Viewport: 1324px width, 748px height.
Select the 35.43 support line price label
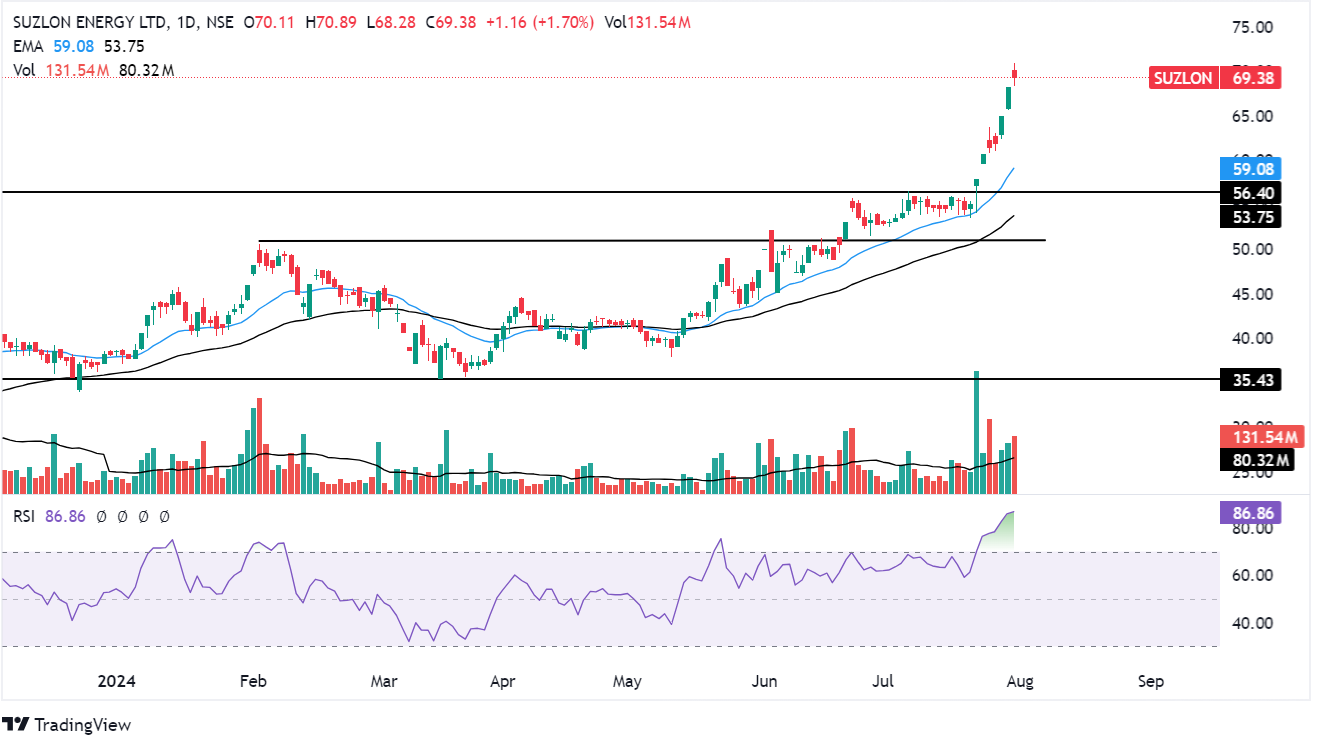pos(1250,380)
